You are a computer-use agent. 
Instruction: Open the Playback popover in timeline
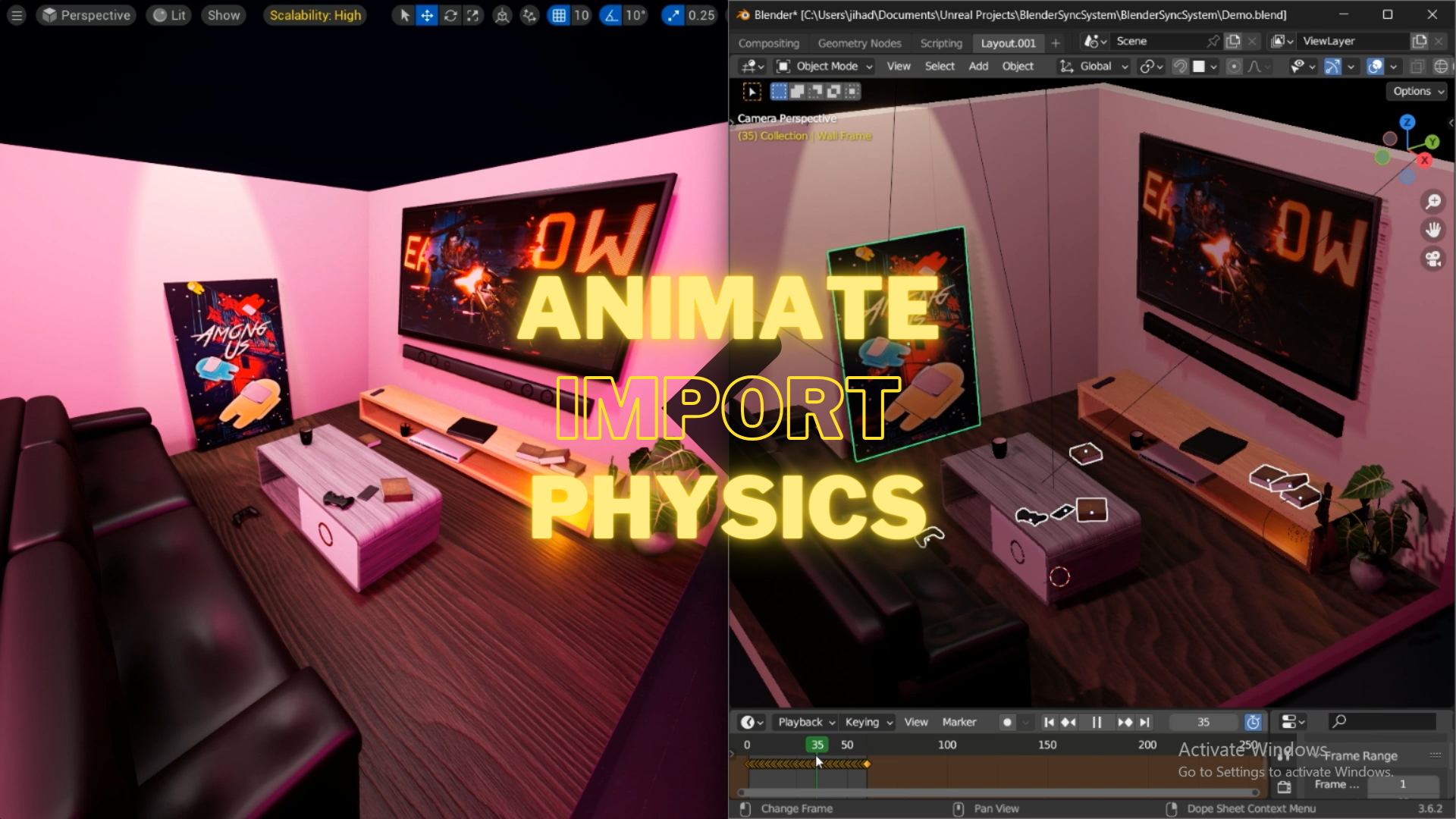pos(806,722)
